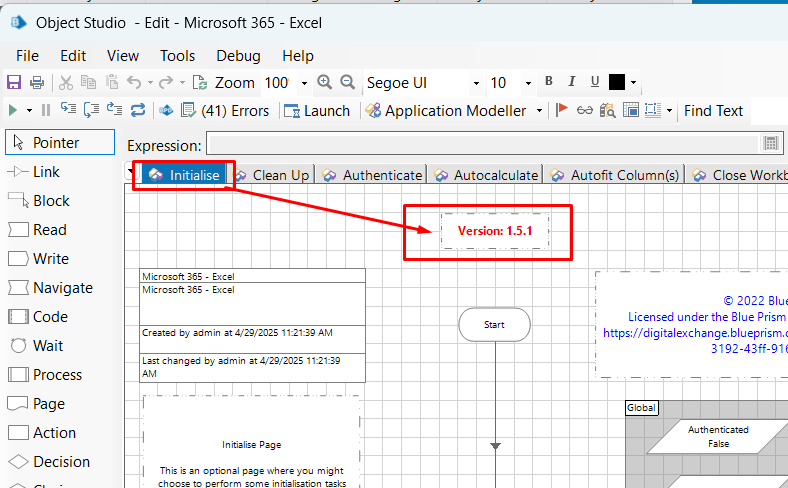This screenshot has height=488, width=788.
Task: Open the zoom level 100 dropdown
Action: (304, 83)
